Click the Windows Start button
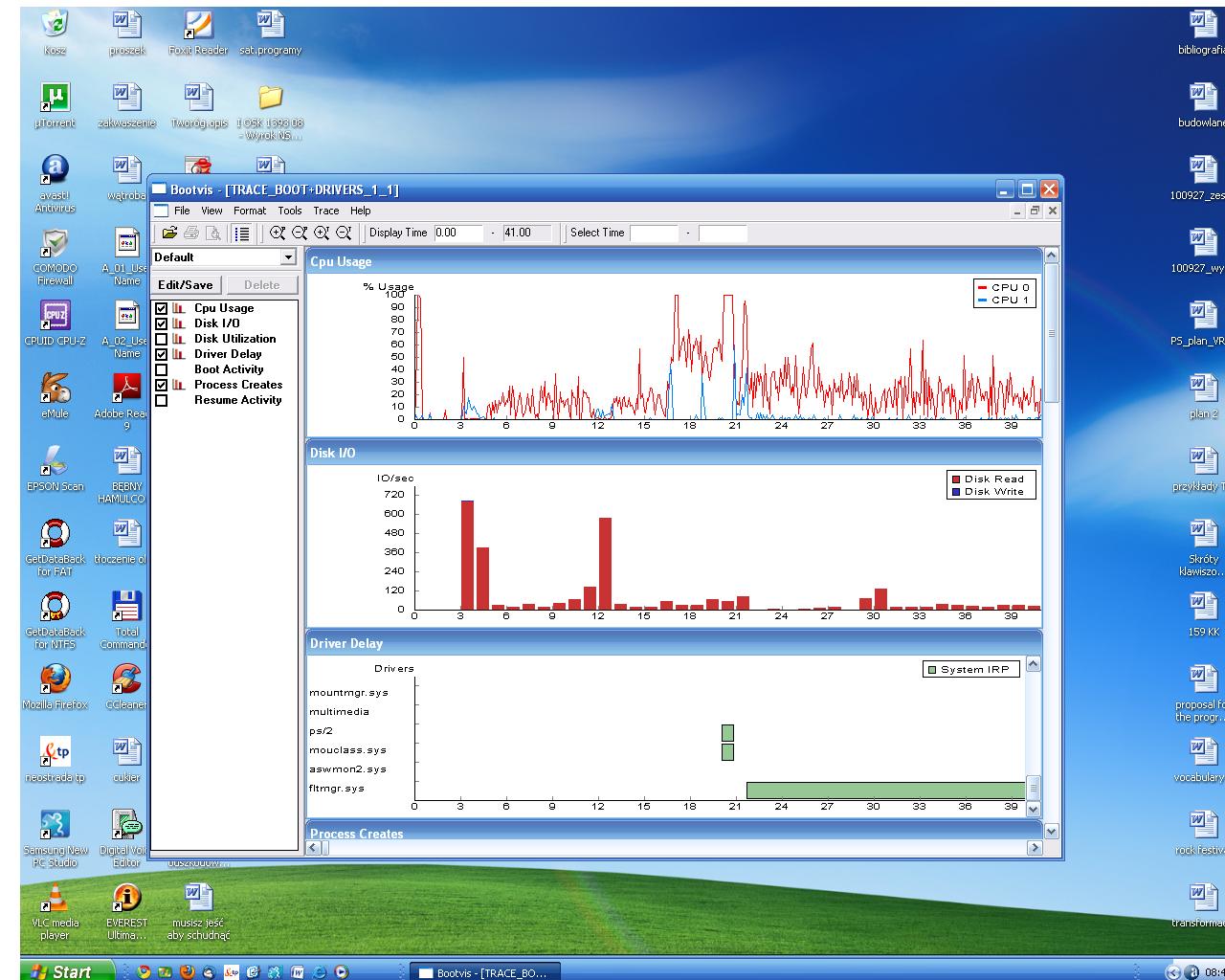 tap(67, 971)
